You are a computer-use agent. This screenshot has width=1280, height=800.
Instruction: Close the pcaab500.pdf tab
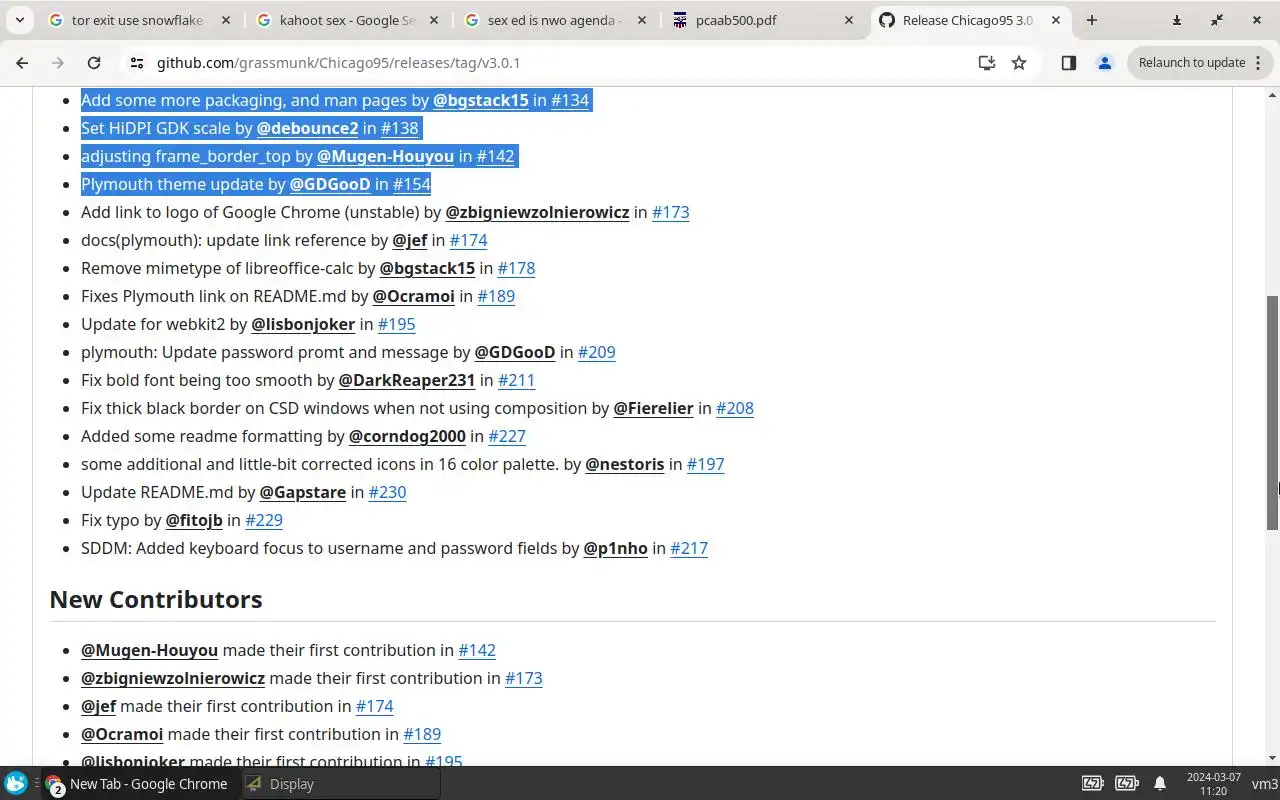click(848, 20)
